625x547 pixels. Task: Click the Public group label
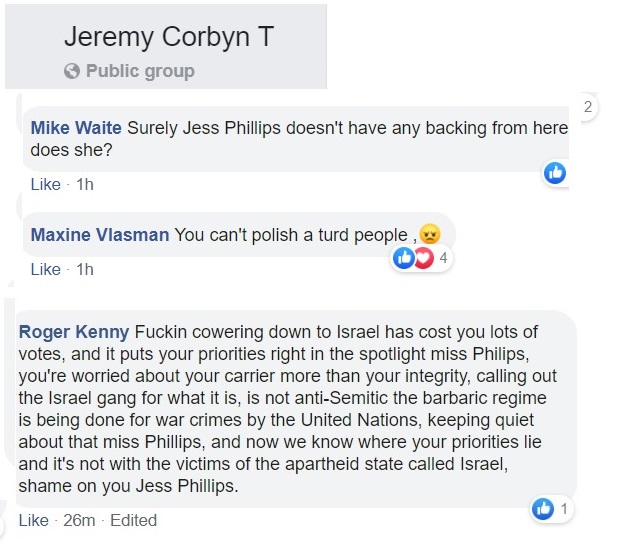coord(140,71)
